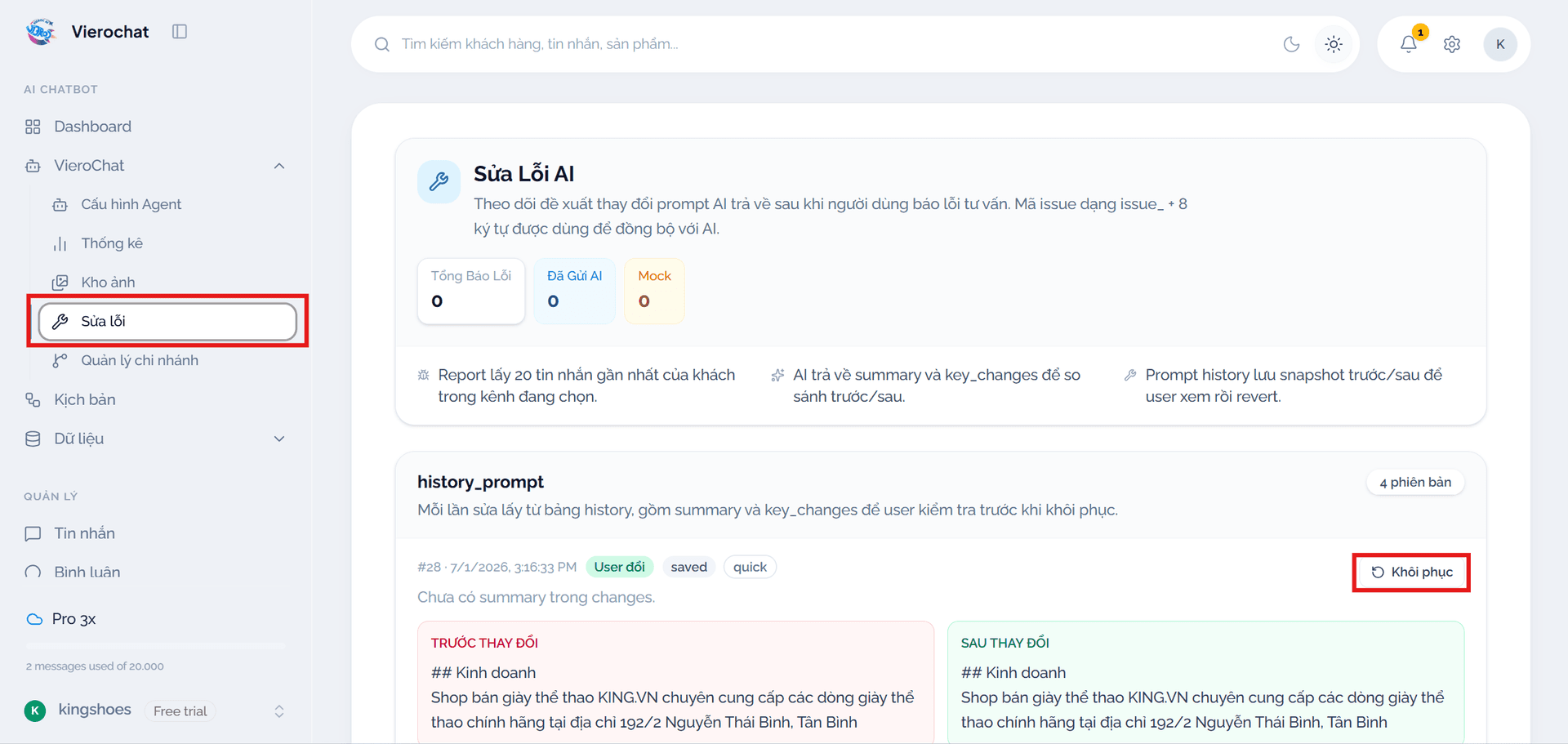The height and width of the screenshot is (744, 1568).
Task: Collapse the VieroChat submenu chevron
Action: pyautogui.click(x=279, y=166)
